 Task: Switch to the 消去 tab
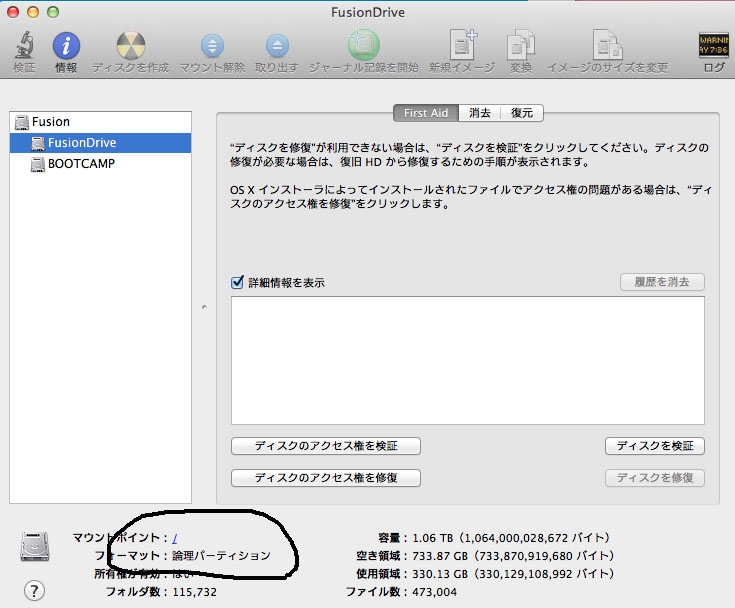click(x=480, y=113)
